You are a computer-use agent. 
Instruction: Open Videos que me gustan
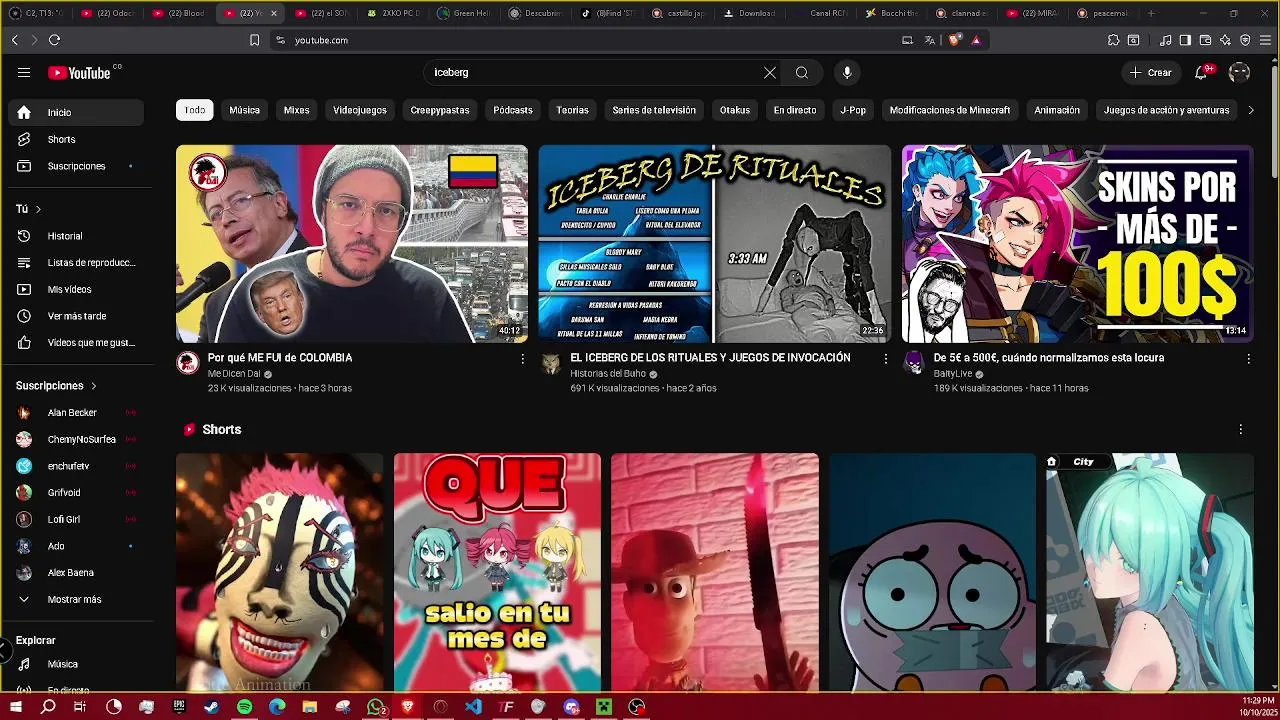tap(76, 343)
